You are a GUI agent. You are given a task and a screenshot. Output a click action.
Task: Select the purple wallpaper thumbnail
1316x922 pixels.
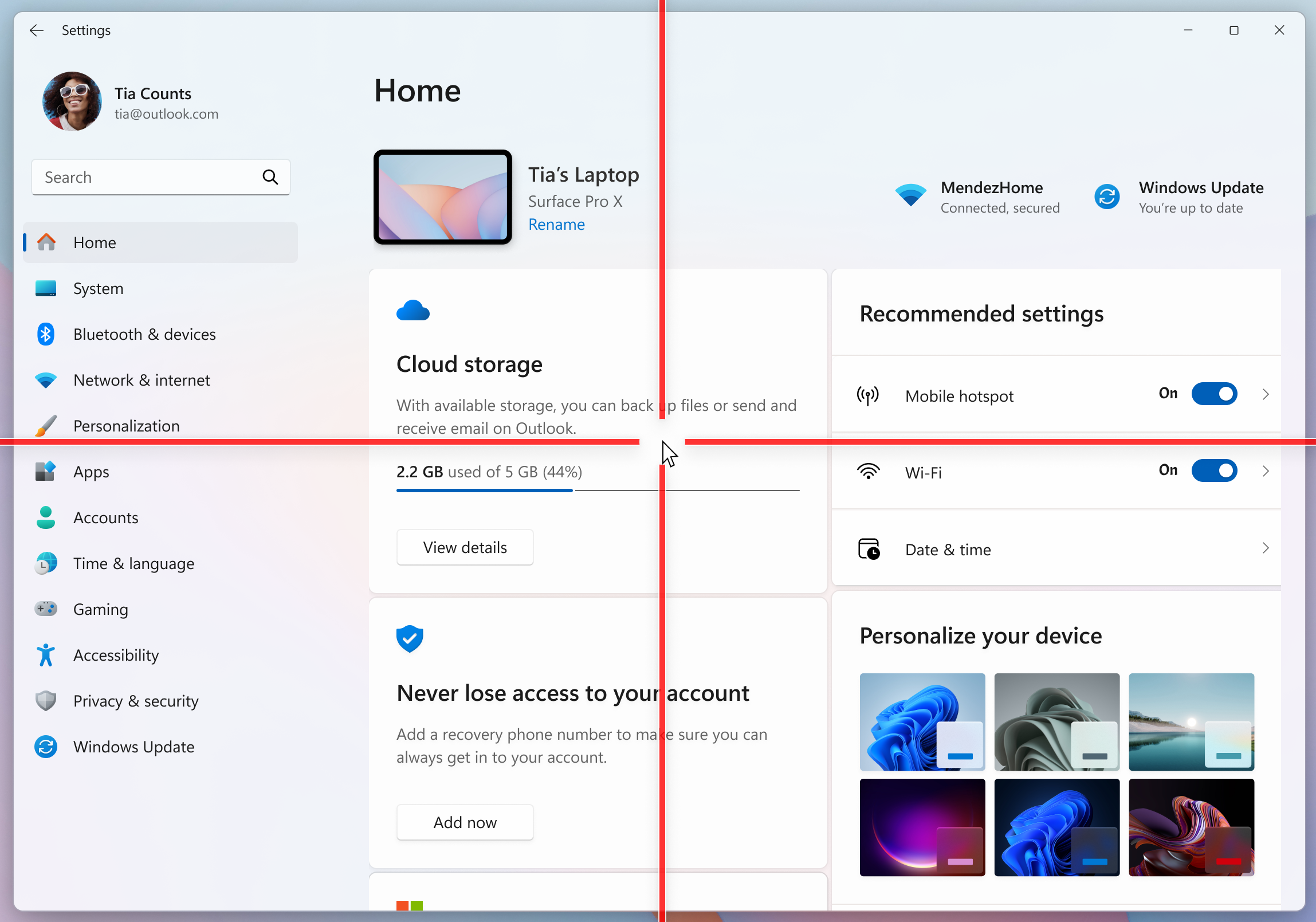[922, 827]
